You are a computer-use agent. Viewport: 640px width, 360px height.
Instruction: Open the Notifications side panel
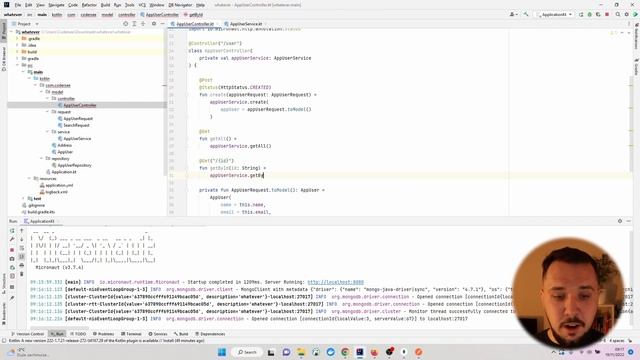click(636, 37)
